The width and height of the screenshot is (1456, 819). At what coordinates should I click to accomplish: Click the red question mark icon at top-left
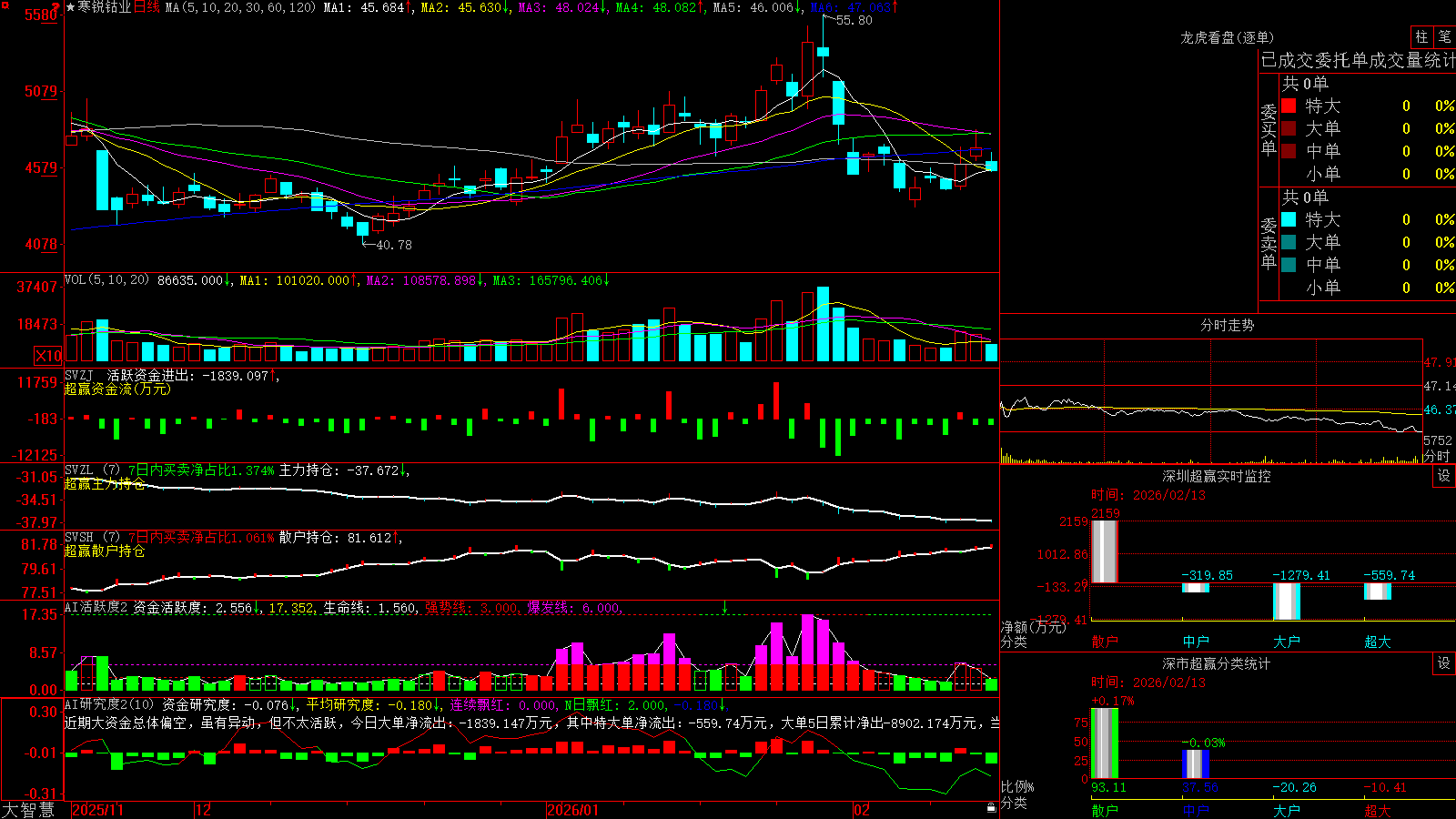point(57,7)
